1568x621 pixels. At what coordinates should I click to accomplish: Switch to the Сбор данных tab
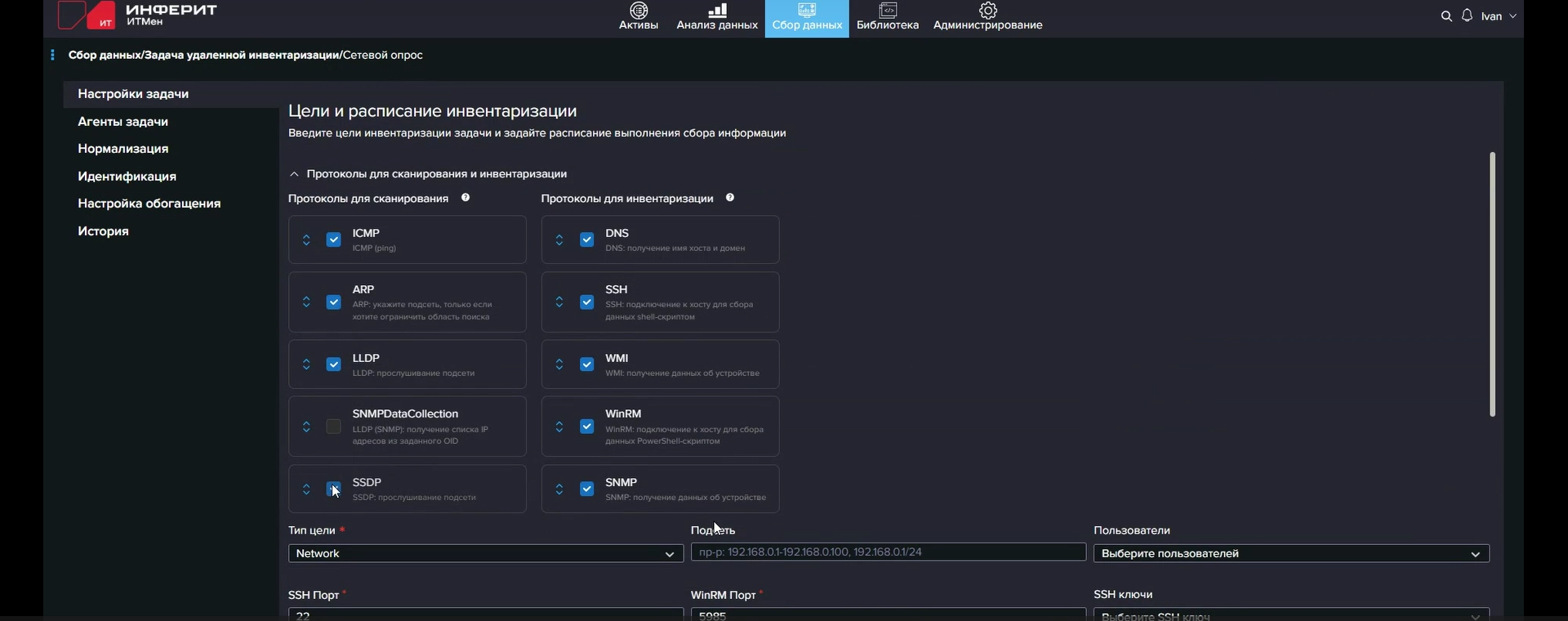[x=807, y=18]
